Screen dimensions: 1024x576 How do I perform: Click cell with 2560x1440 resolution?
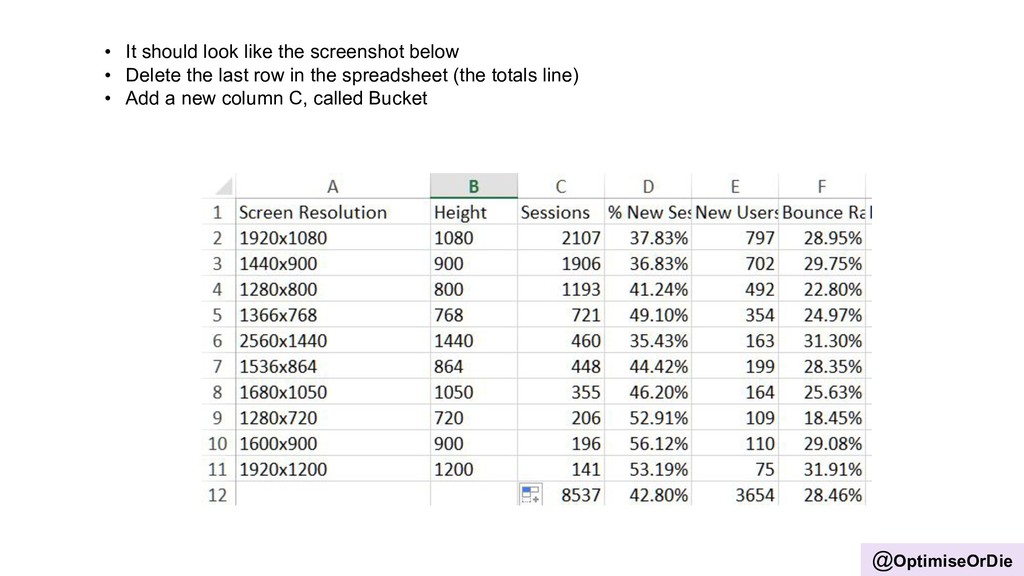(x=332, y=341)
